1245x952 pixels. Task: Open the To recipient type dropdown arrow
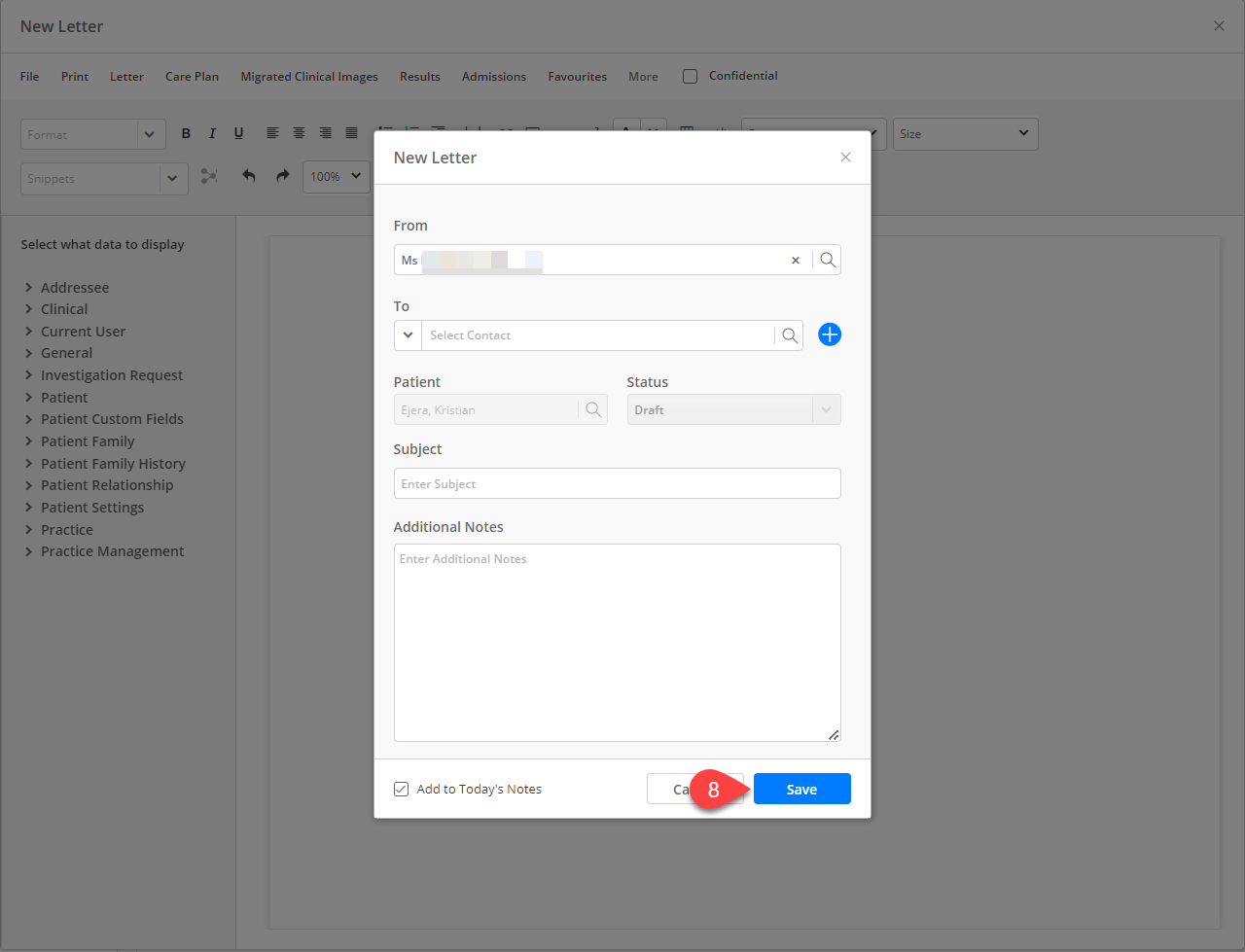tap(408, 335)
